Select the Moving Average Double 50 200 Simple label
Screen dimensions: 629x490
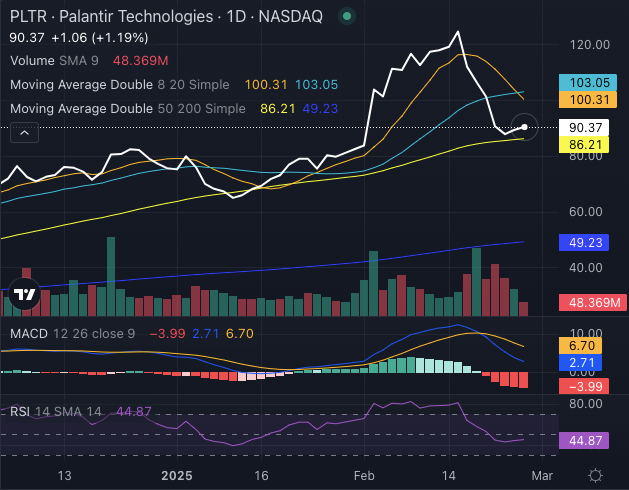click(x=128, y=108)
